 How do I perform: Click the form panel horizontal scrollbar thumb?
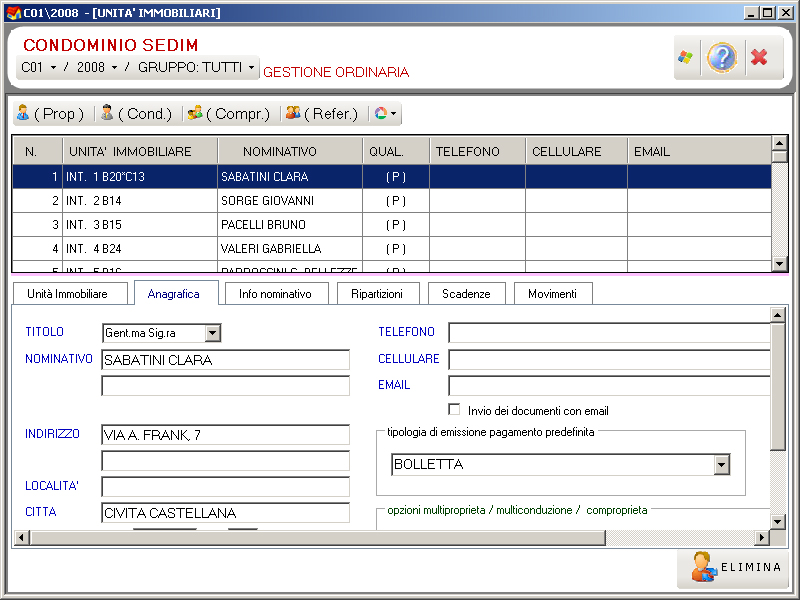[x=317, y=537]
